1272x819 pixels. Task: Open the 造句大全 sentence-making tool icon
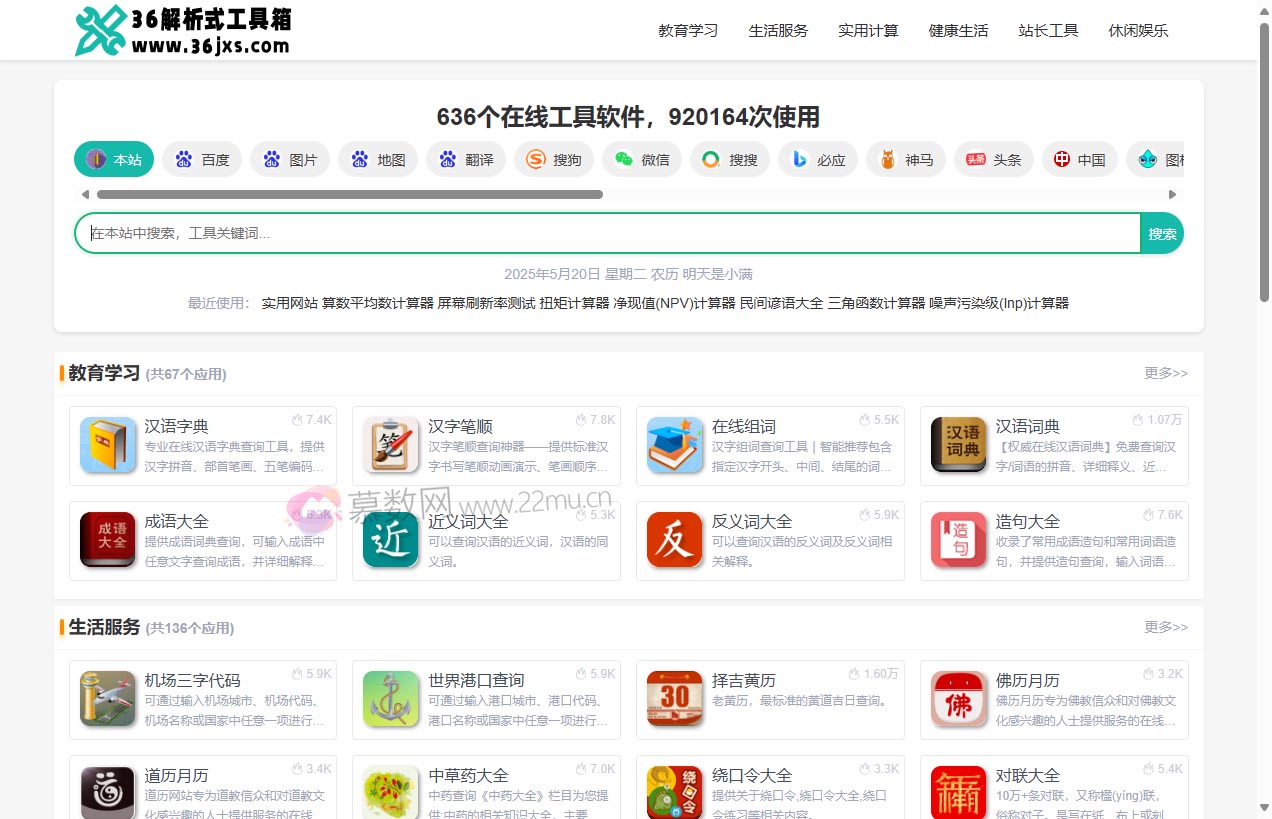tap(958, 541)
